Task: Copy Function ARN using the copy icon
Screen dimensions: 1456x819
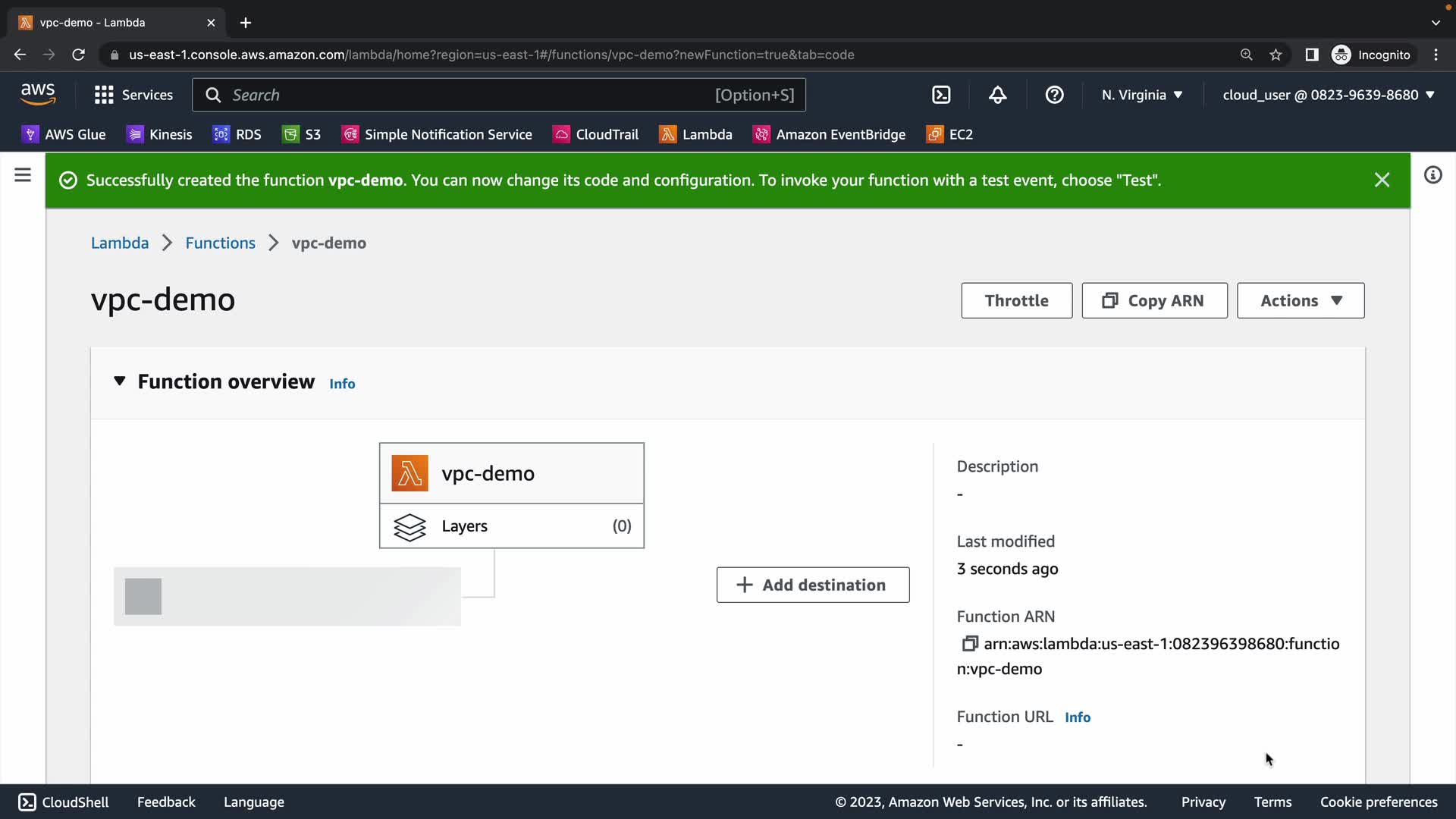Action: point(969,644)
